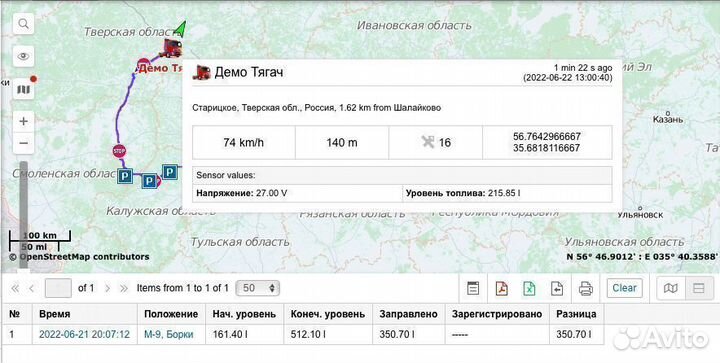Image resolution: width=720 pixels, height=363 pixels.
Task: Click the green direction arrow marker
Action: coord(181,29)
